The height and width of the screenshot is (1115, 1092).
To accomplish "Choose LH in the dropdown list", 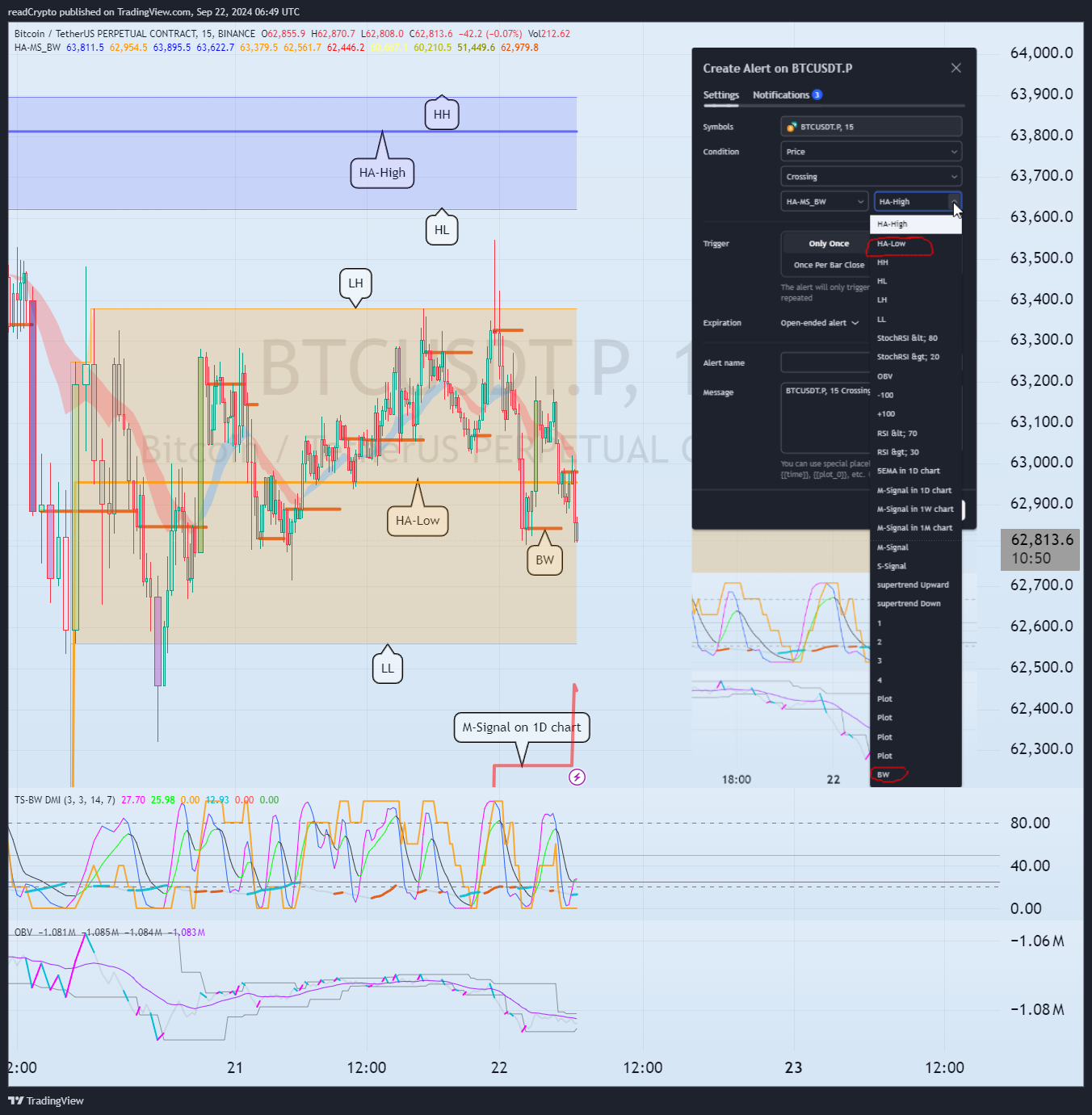I will point(916,300).
